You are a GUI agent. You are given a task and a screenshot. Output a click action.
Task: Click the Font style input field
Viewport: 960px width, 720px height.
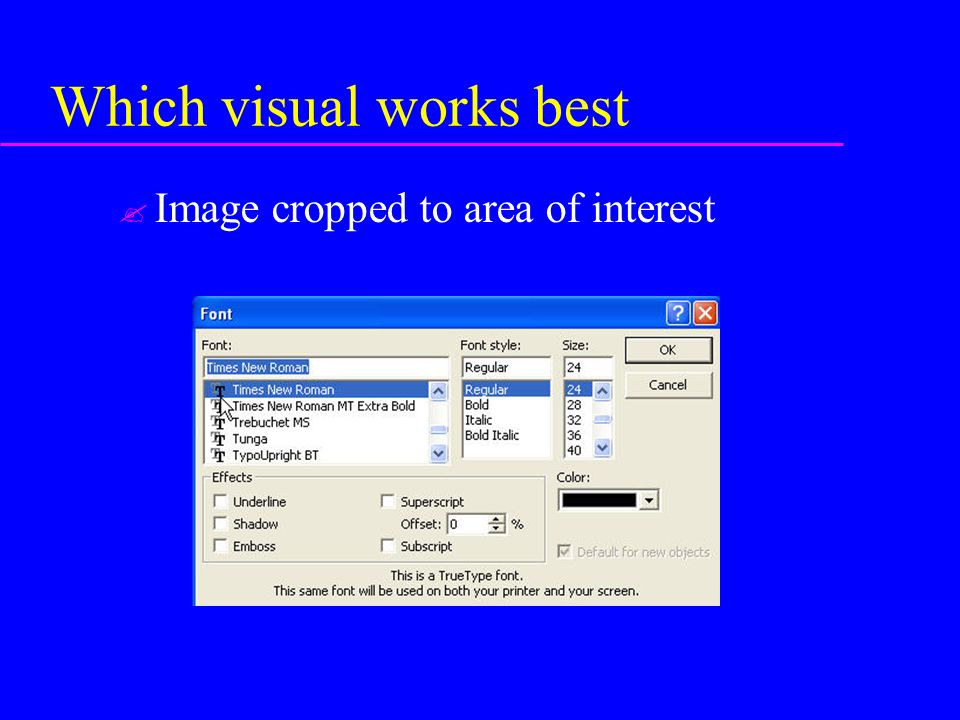point(506,367)
